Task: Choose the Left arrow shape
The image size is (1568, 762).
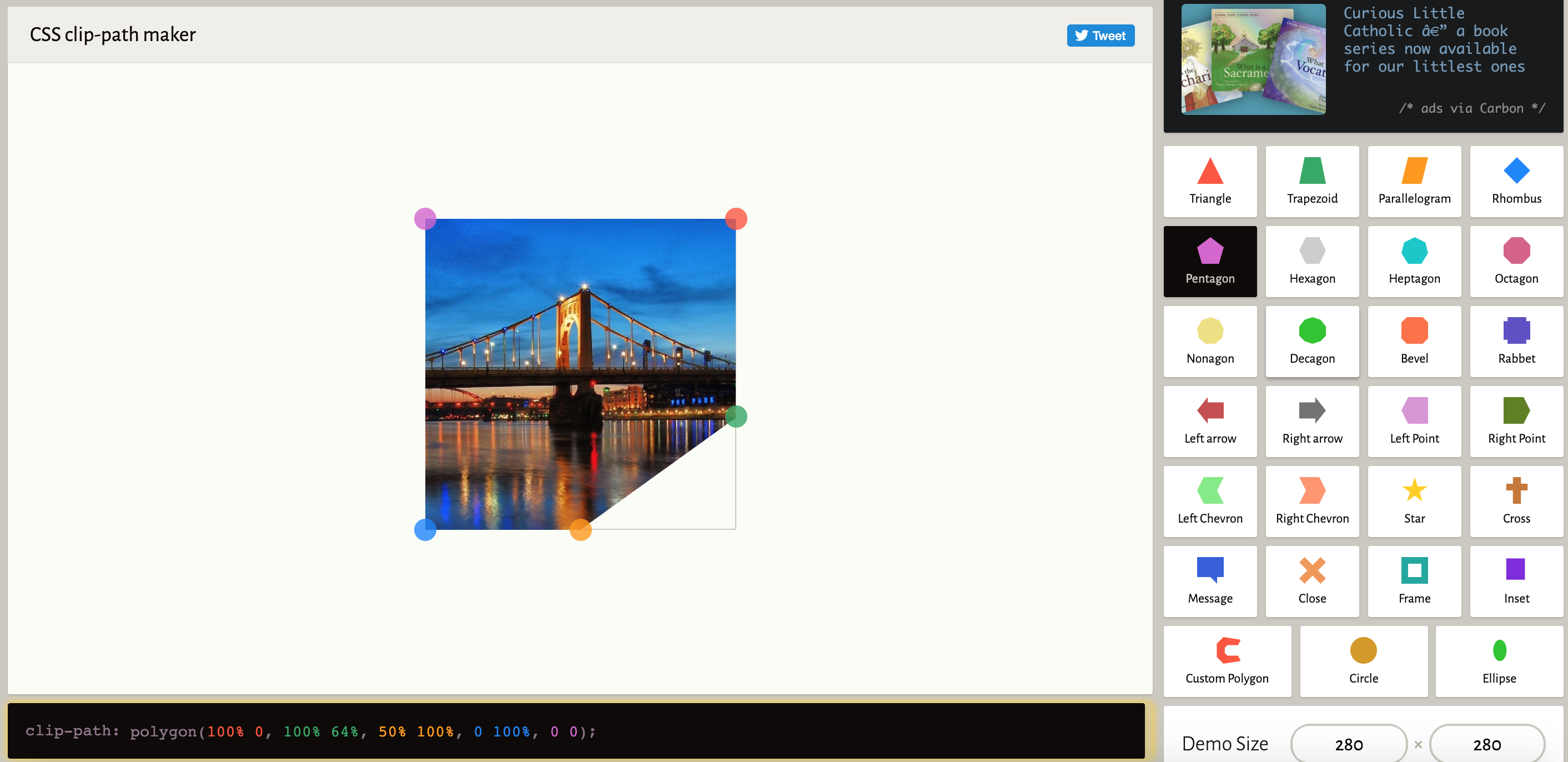Action: point(1209,421)
